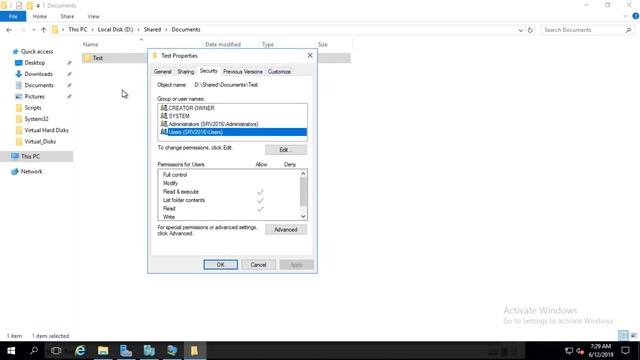Open taskbar search magnifier icon
This screenshot has height=360, width=640.
click(34, 351)
